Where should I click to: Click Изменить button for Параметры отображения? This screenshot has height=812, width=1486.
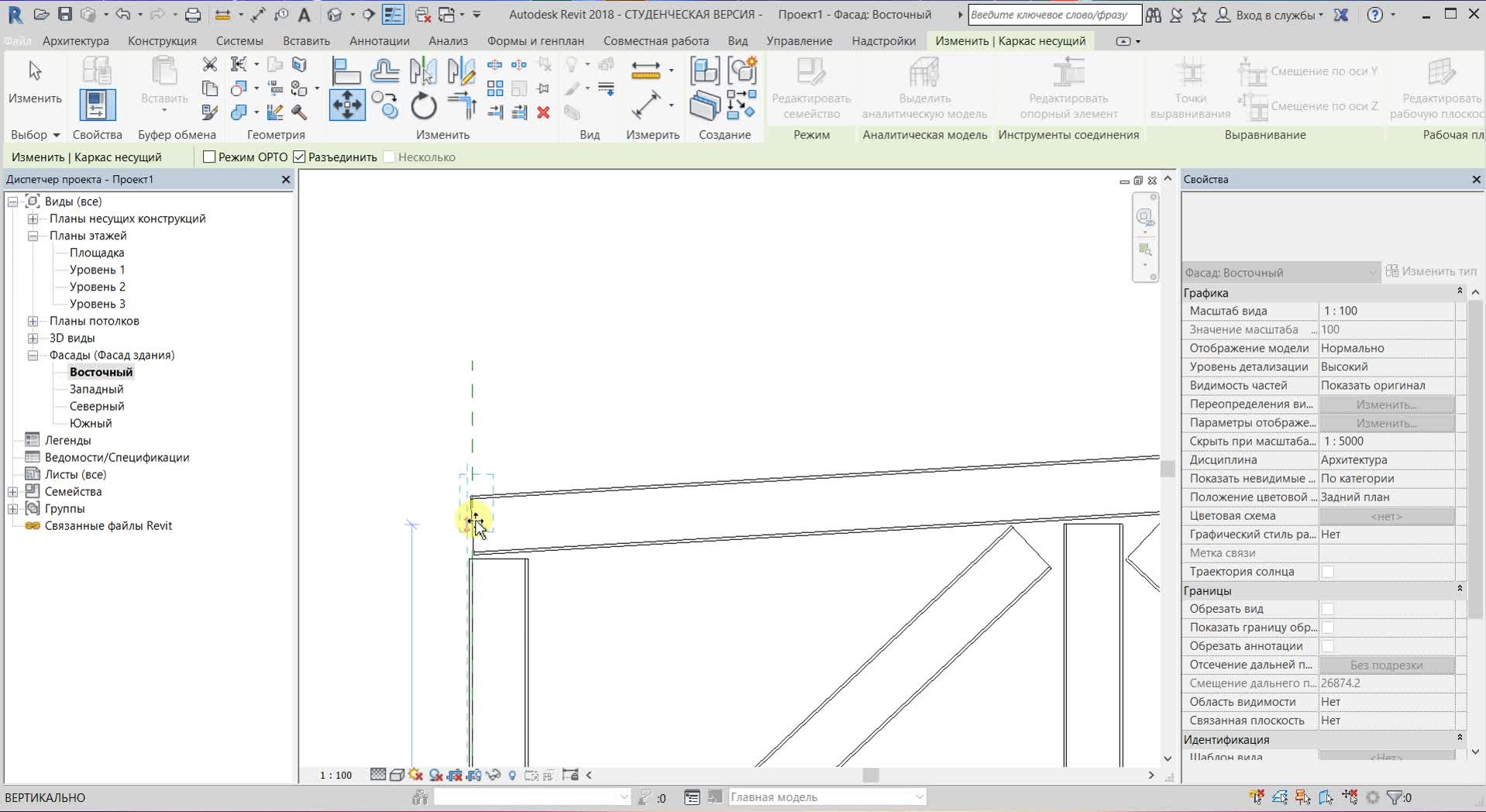coord(1387,423)
